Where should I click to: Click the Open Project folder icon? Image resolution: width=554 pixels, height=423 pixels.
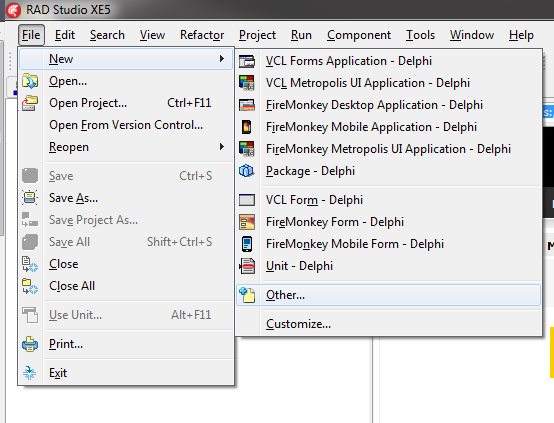coord(30,103)
